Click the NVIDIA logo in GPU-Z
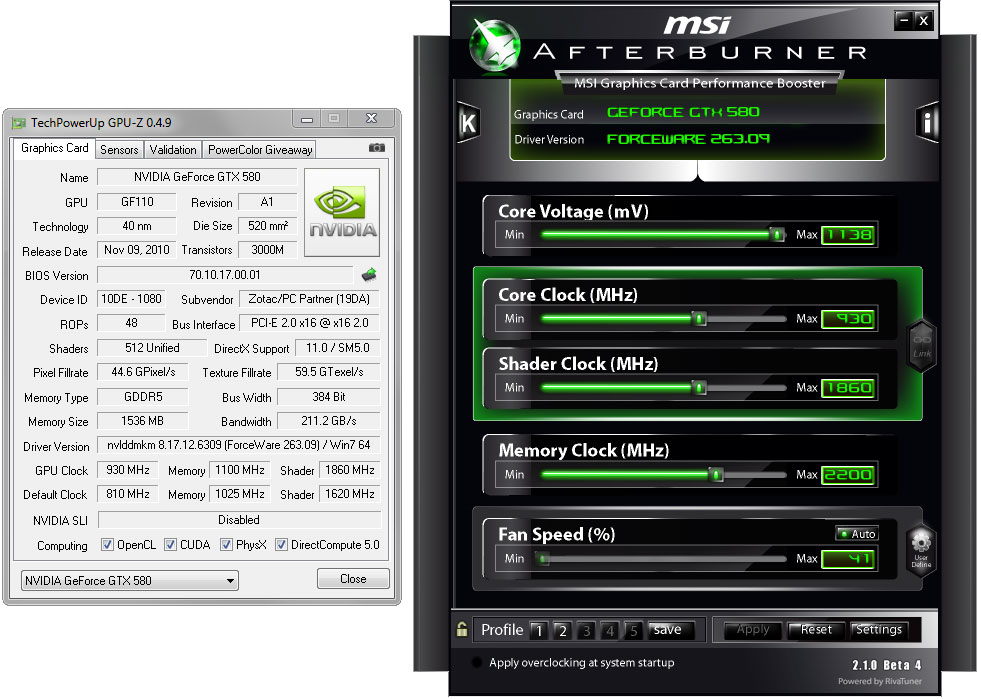 click(x=342, y=213)
